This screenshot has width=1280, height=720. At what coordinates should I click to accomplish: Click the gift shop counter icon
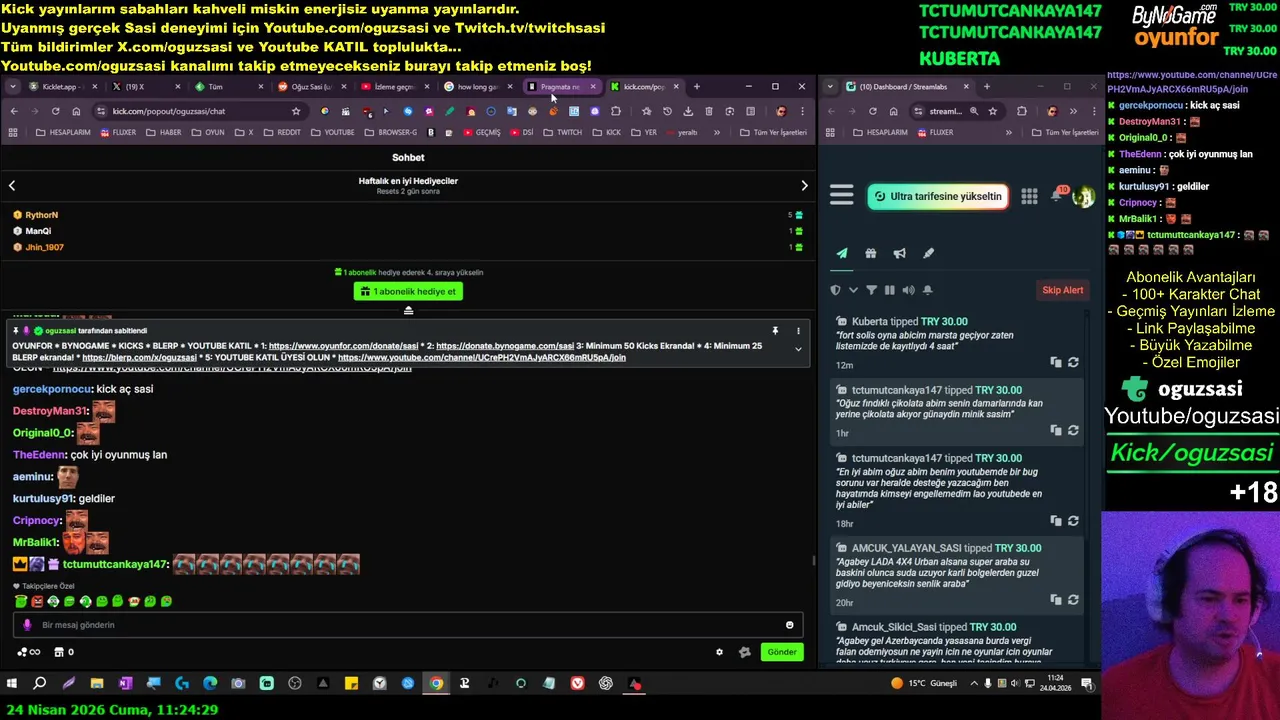click(x=63, y=652)
